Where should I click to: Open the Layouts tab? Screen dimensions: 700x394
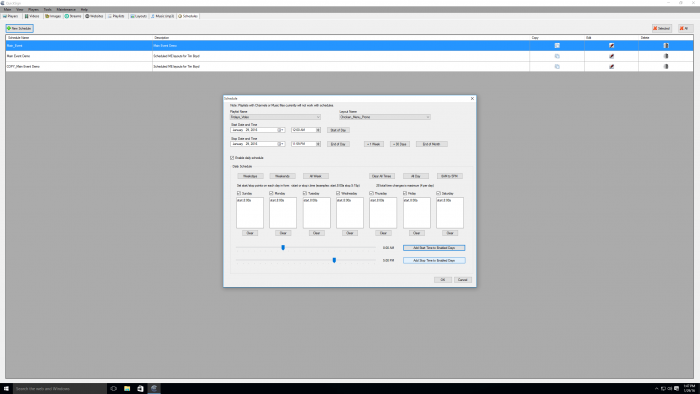click(x=139, y=16)
